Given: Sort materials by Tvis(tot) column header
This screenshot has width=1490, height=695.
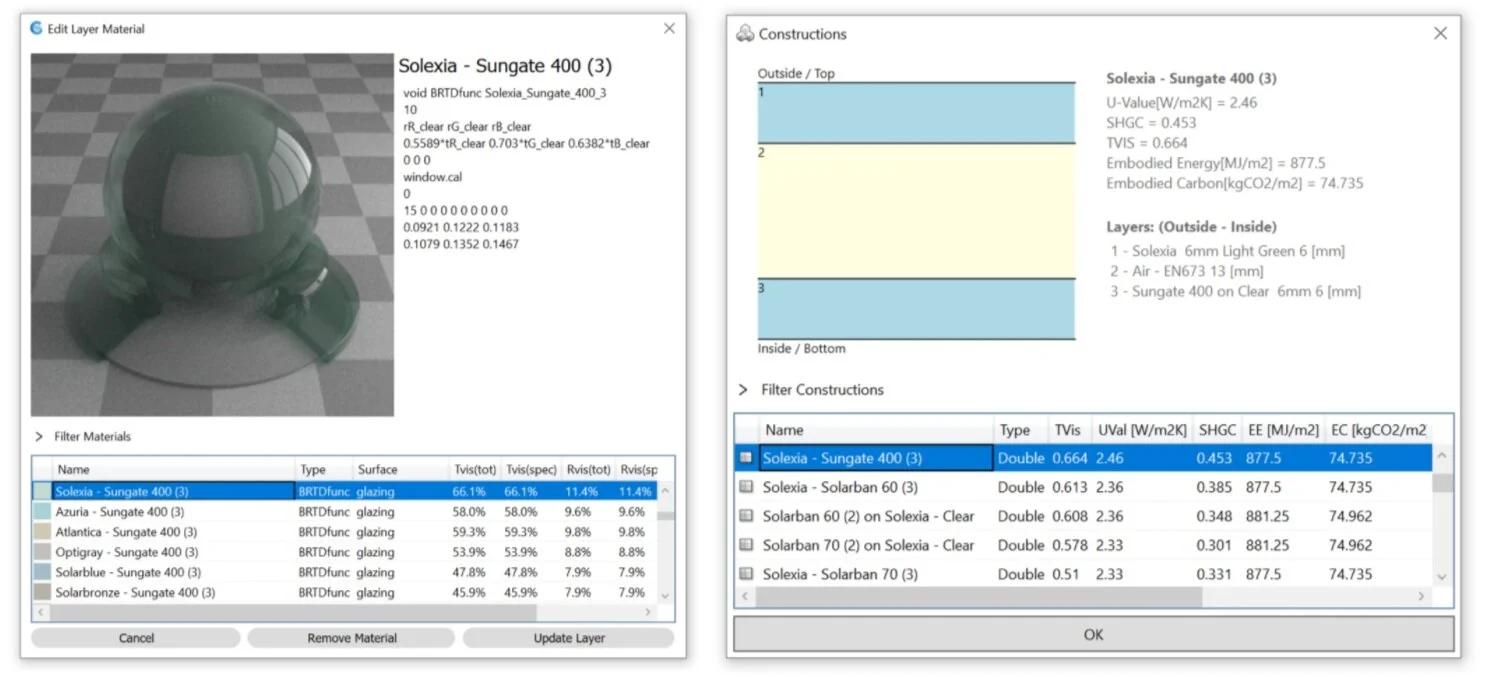Looking at the screenshot, I should click(474, 469).
